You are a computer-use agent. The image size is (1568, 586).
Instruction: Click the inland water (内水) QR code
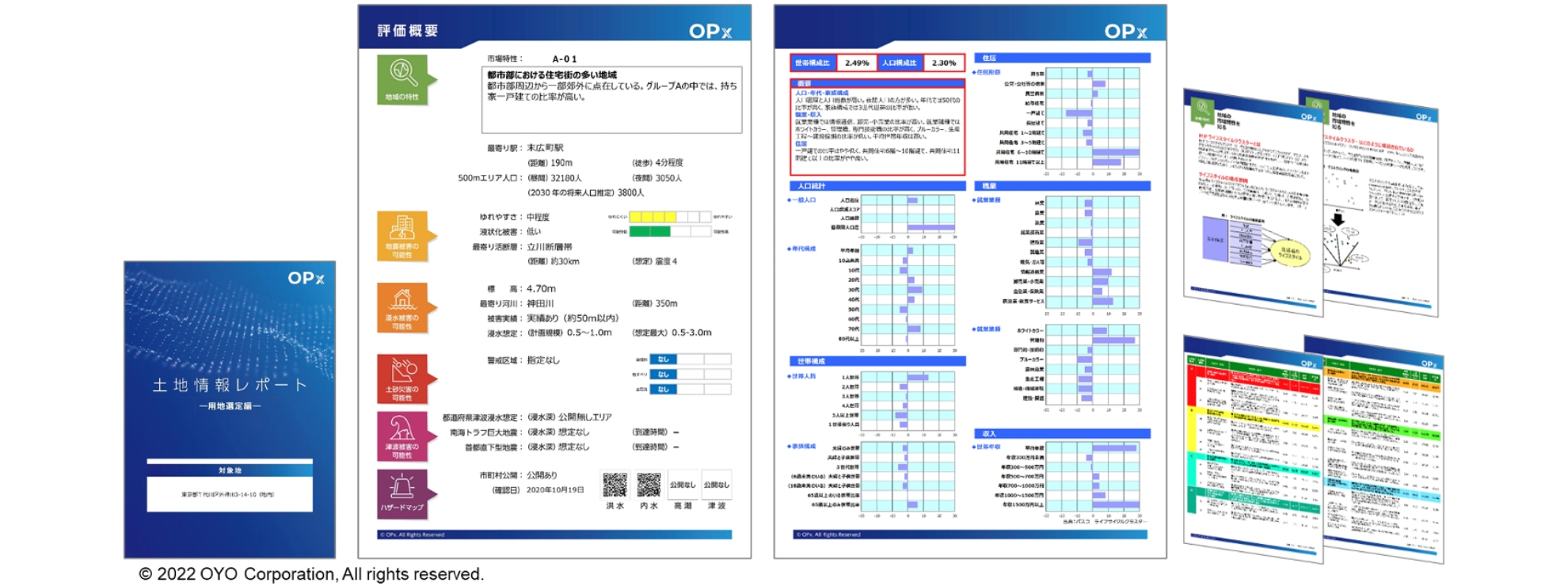pos(649,485)
